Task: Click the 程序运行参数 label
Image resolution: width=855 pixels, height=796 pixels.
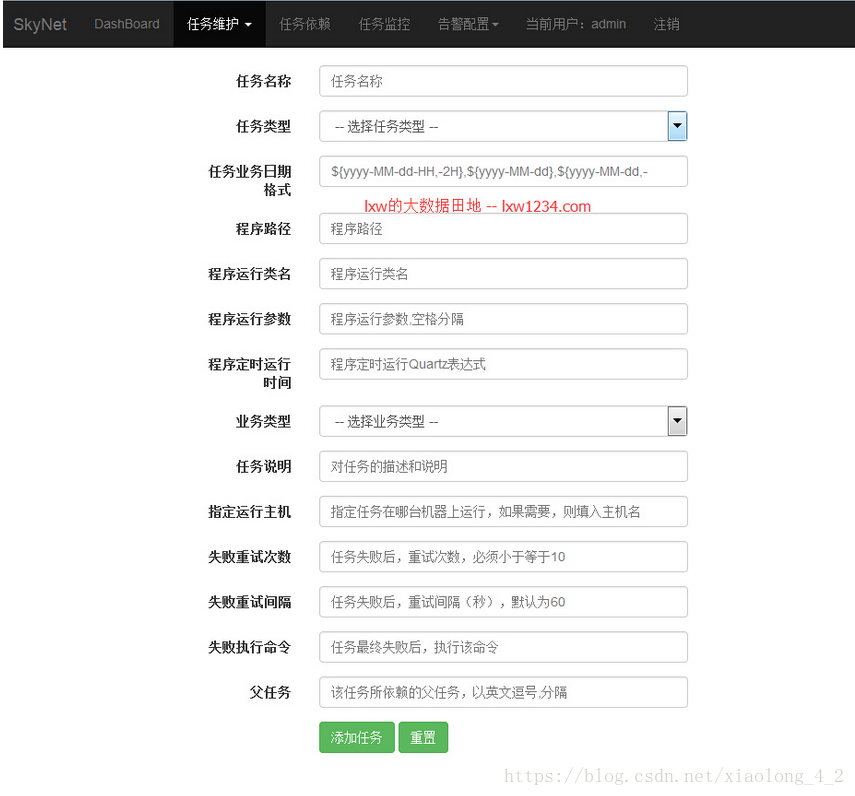Action: coord(250,319)
